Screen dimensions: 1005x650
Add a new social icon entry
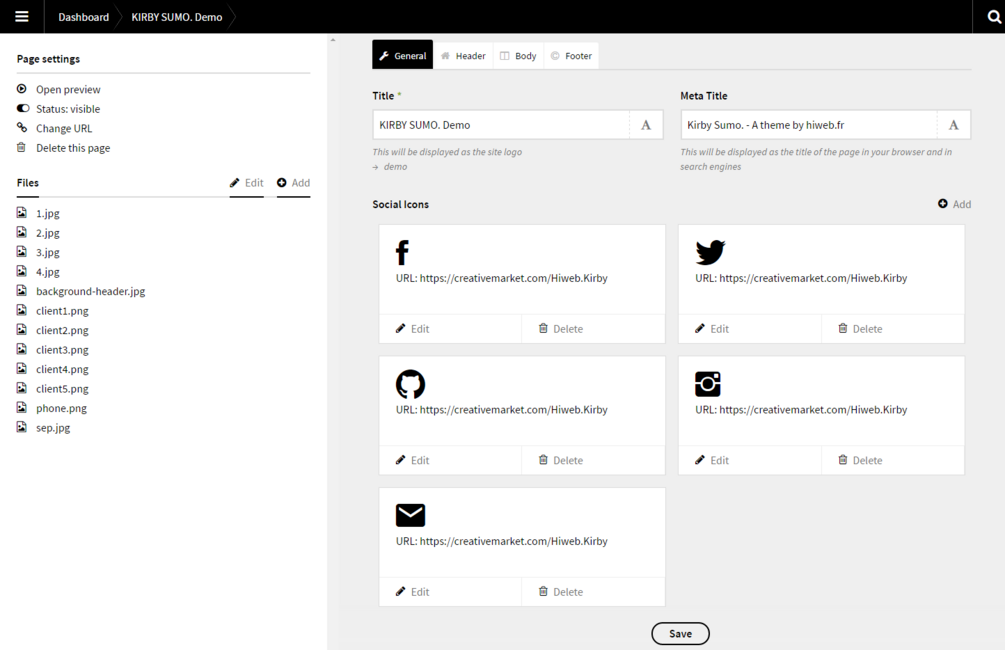click(954, 204)
